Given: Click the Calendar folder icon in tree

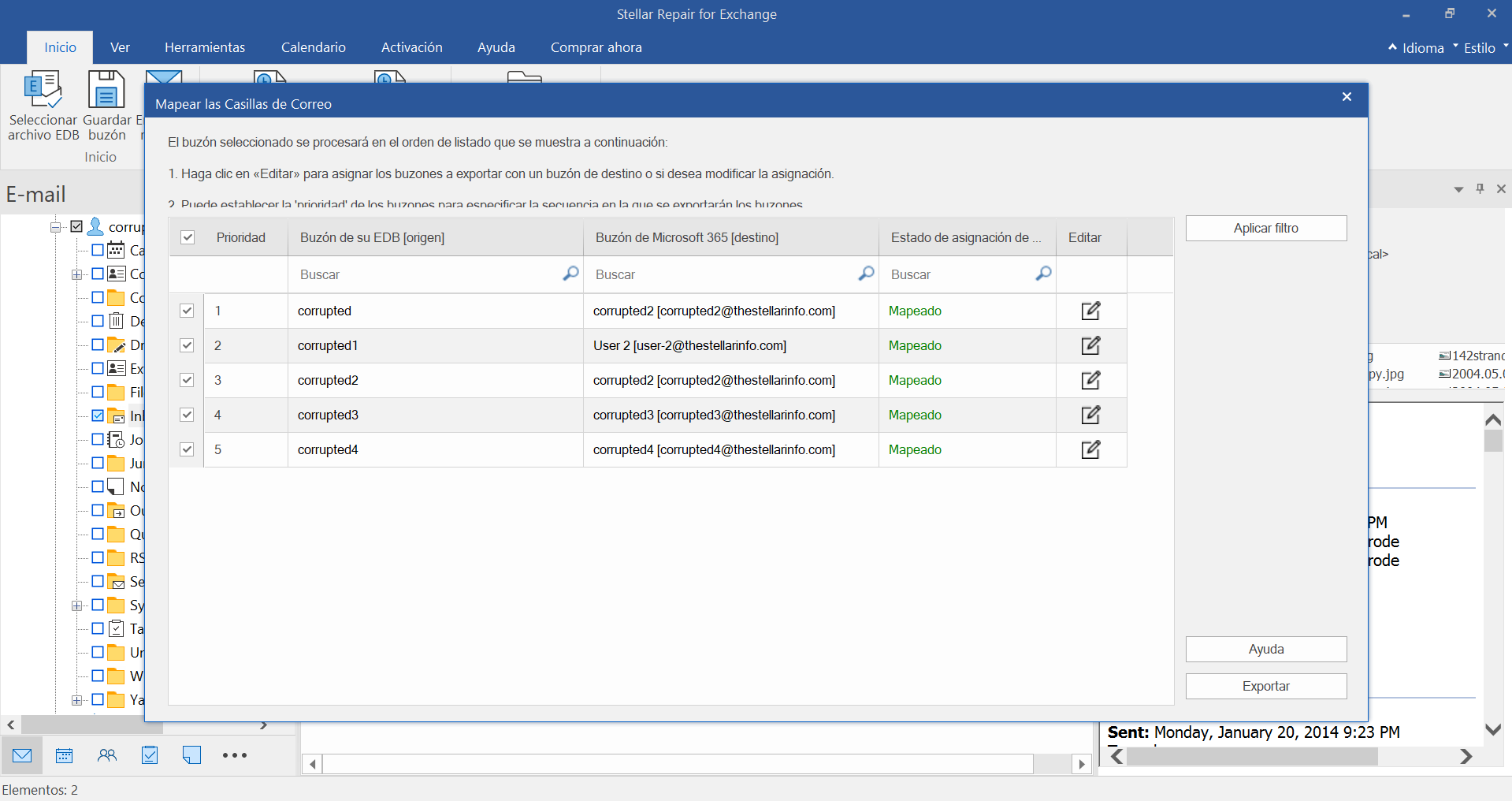Looking at the screenshot, I should (x=116, y=250).
